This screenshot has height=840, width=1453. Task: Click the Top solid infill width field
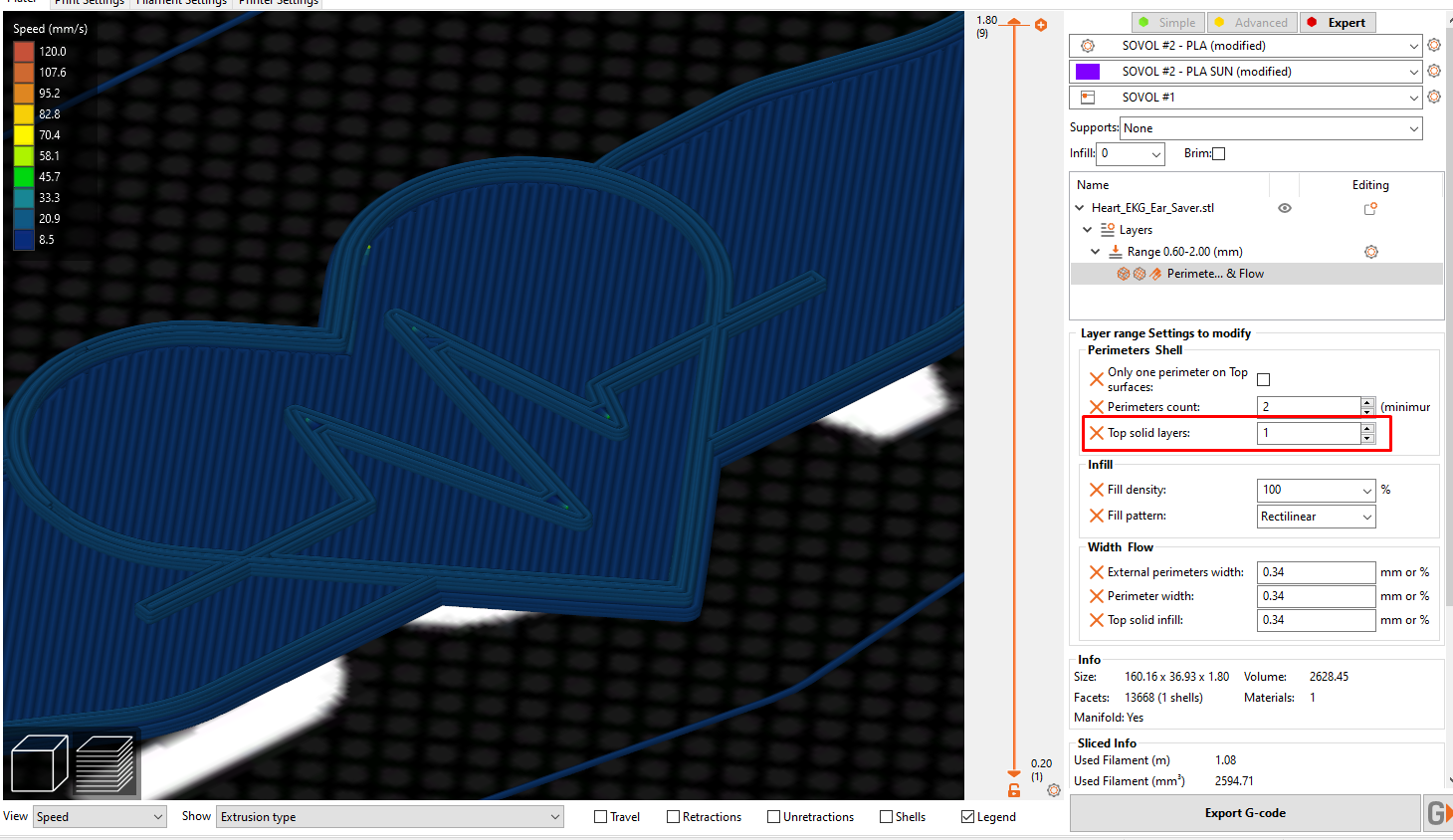point(1316,620)
